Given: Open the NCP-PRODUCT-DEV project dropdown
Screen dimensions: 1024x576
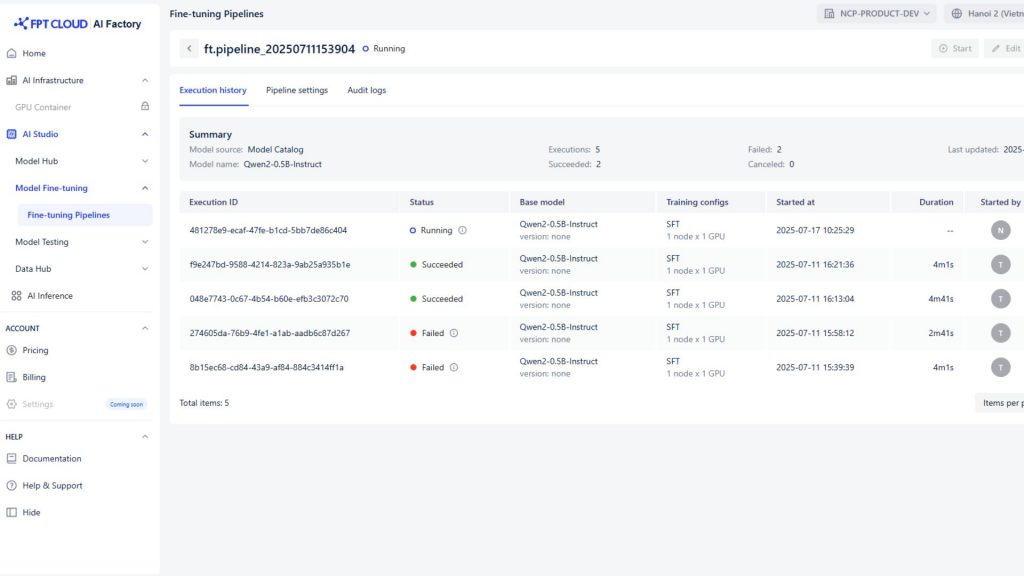Looking at the screenshot, I should pyautogui.click(x=876, y=13).
